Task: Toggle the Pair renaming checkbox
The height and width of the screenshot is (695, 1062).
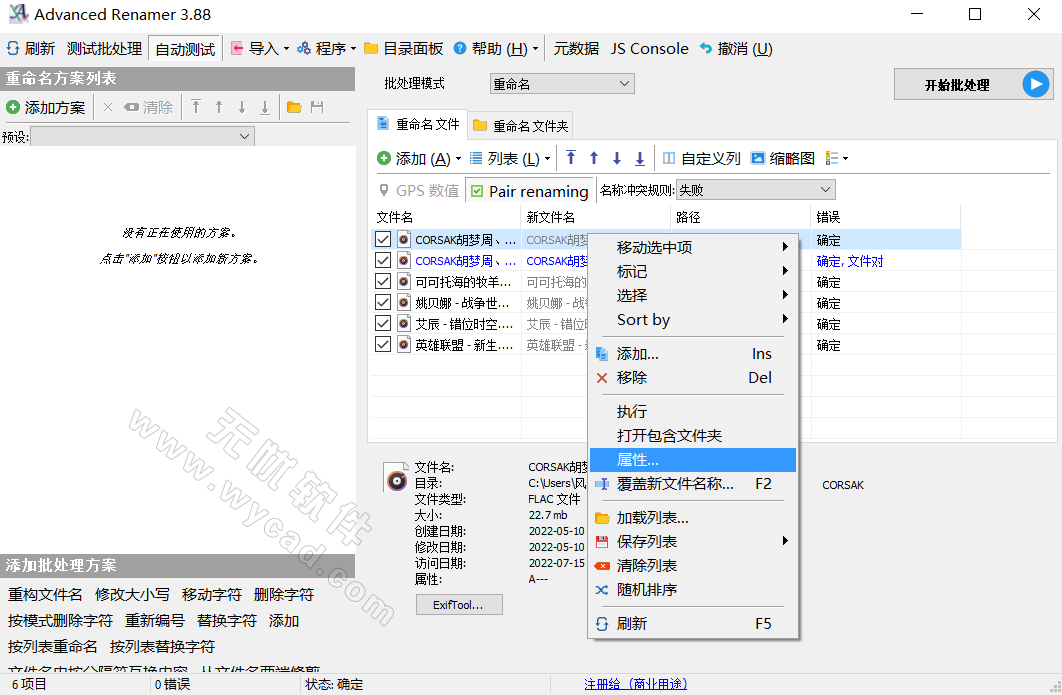Action: coord(477,191)
